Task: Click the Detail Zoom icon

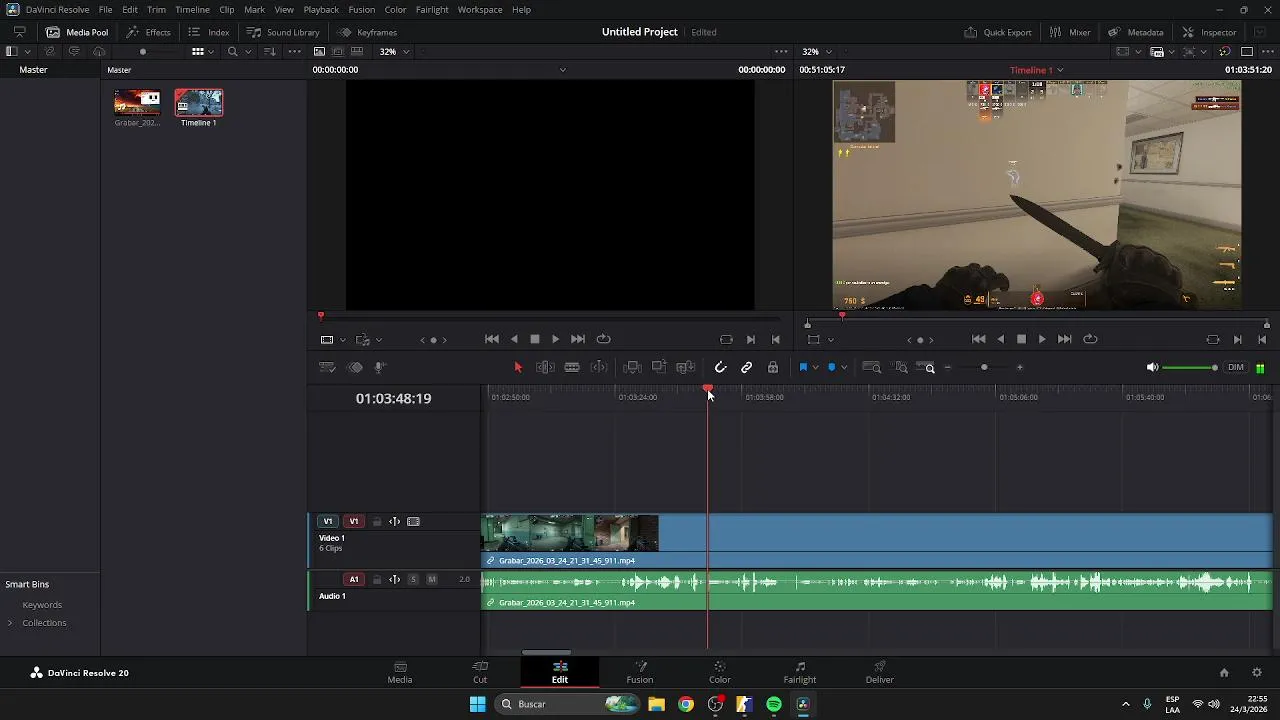Action: tap(901, 367)
